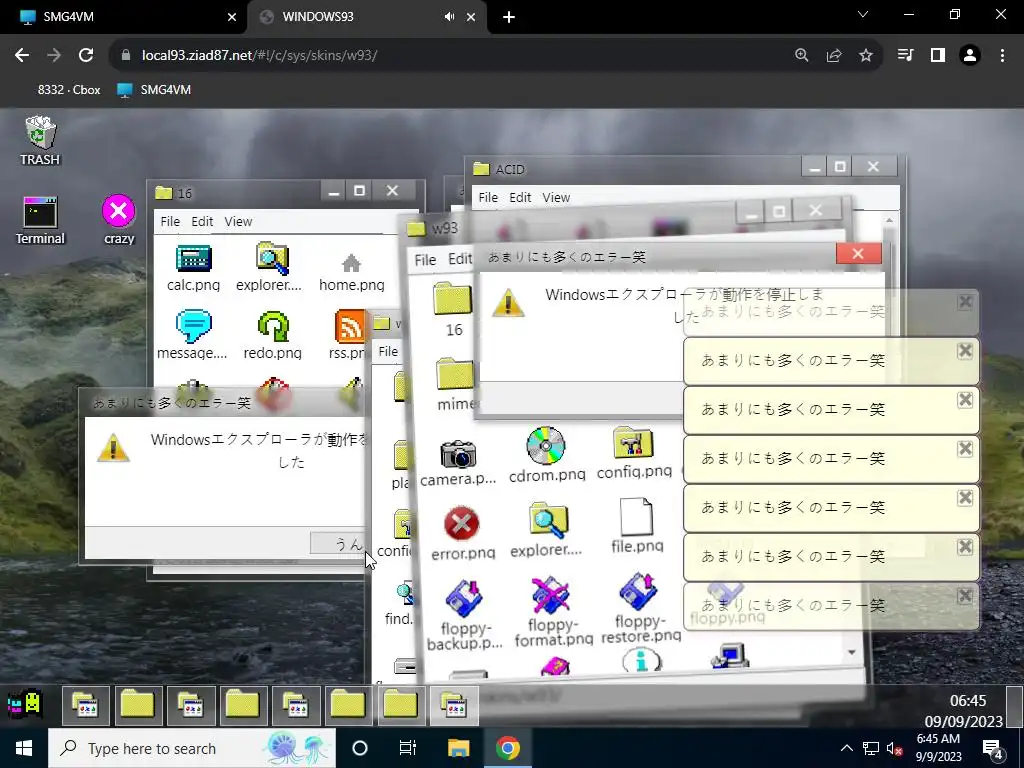The width and height of the screenshot is (1024, 768).
Task: Open the notification center icon
Action: pyautogui.click(x=993, y=748)
